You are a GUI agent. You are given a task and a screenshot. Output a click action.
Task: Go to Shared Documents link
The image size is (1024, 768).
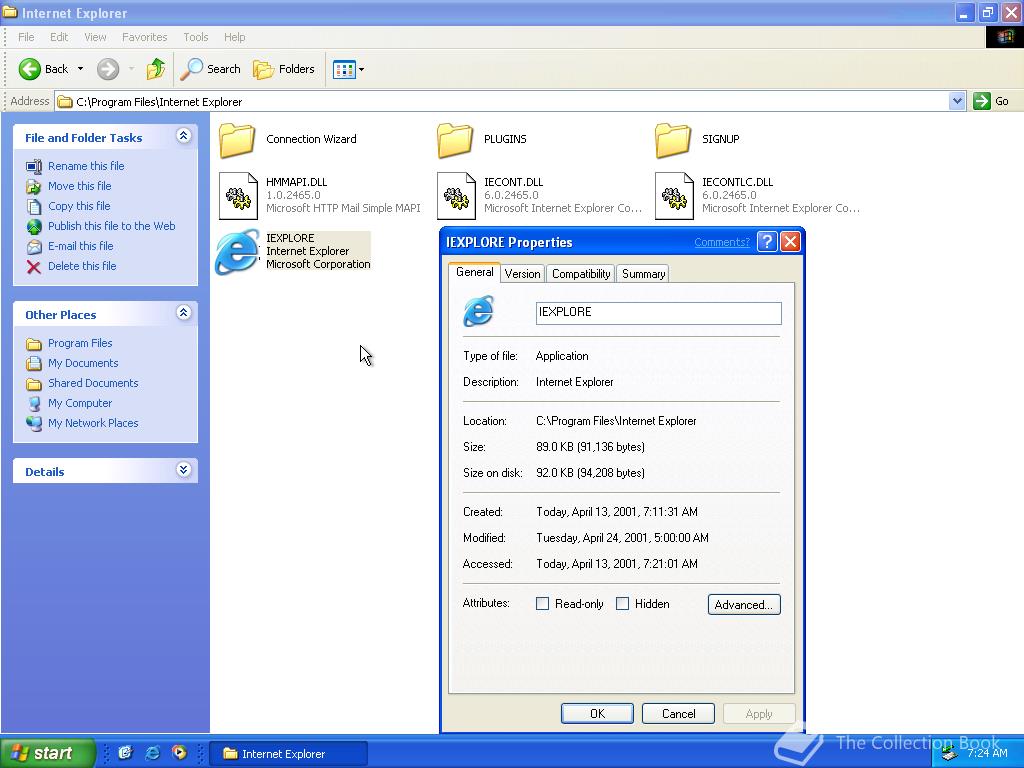click(93, 383)
